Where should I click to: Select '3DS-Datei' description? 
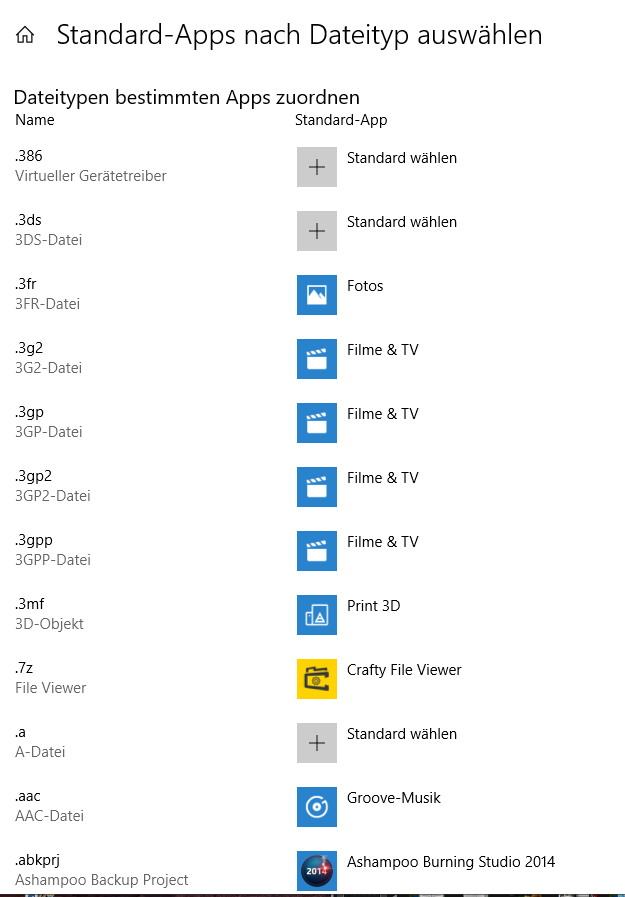[49, 240]
